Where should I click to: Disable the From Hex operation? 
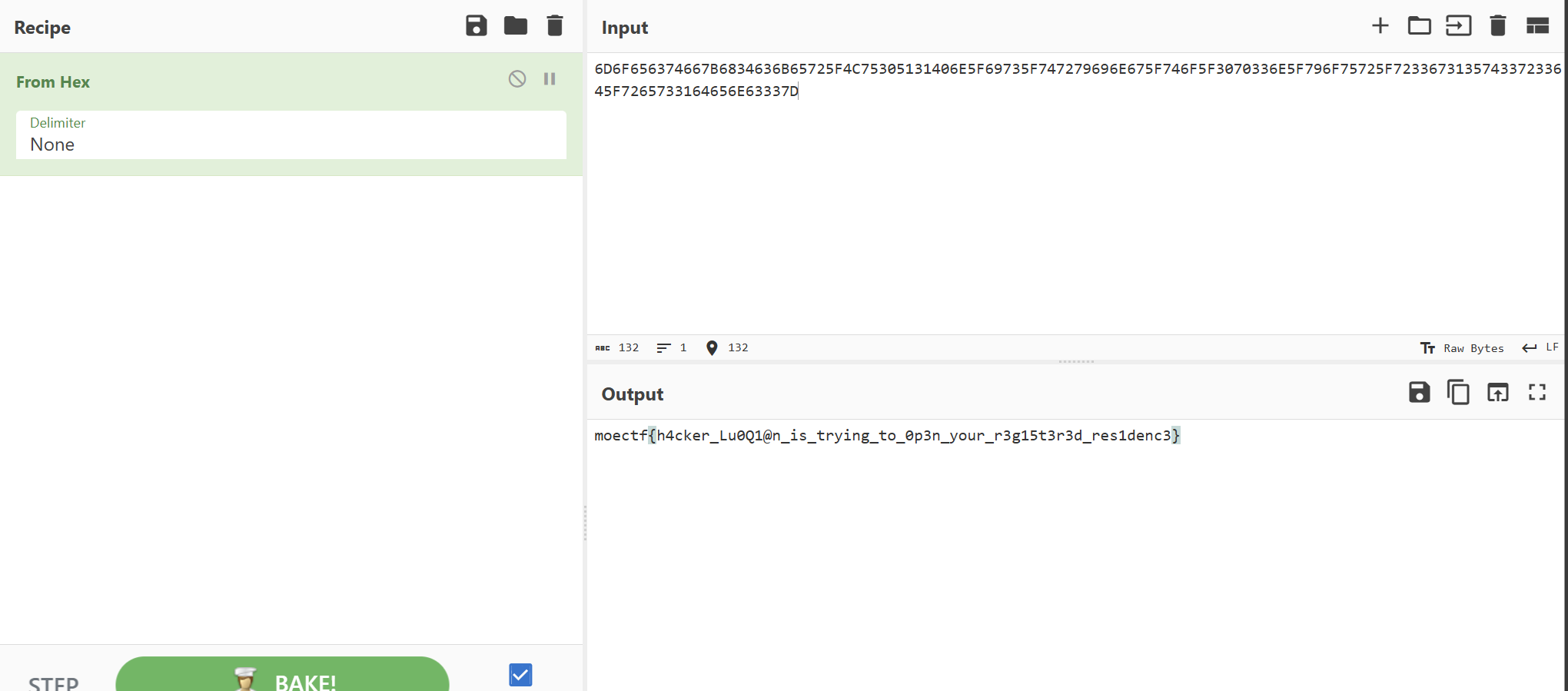click(517, 78)
